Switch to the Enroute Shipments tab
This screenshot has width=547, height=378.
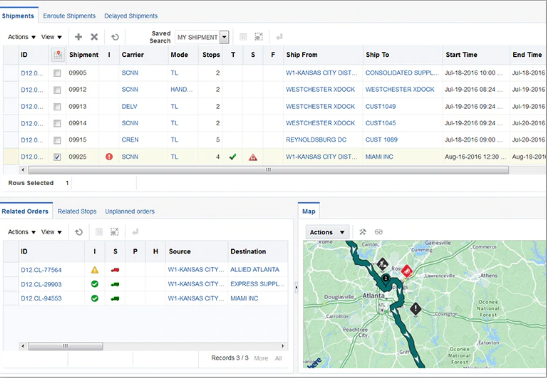[x=69, y=16]
